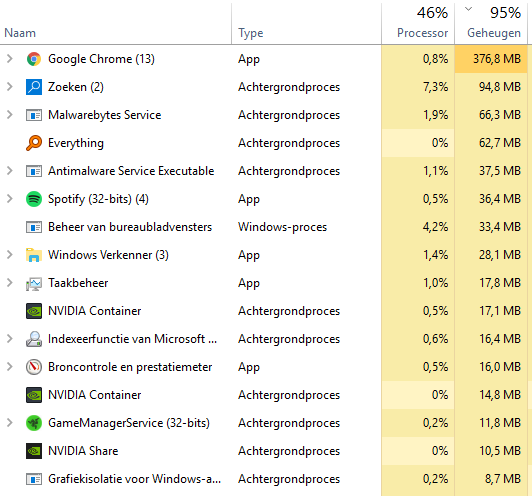Image resolution: width=532 pixels, height=496 pixels.
Task: Click the Google Chrome icon in process list
Action: pos(34,59)
